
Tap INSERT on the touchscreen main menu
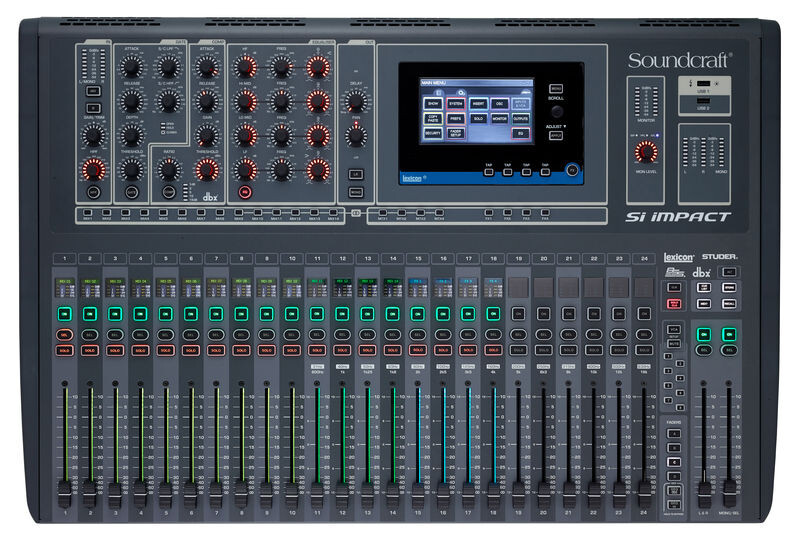click(x=478, y=104)
